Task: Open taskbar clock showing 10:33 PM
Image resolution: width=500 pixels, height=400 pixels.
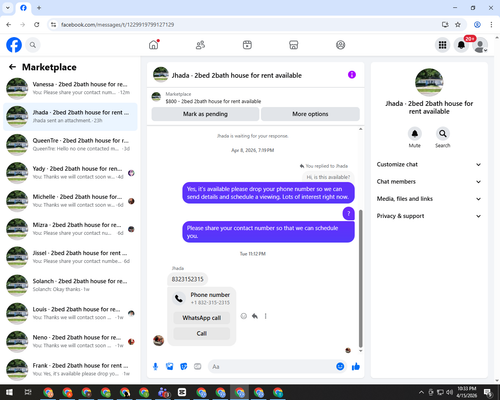Action: [x=467, y=392]
